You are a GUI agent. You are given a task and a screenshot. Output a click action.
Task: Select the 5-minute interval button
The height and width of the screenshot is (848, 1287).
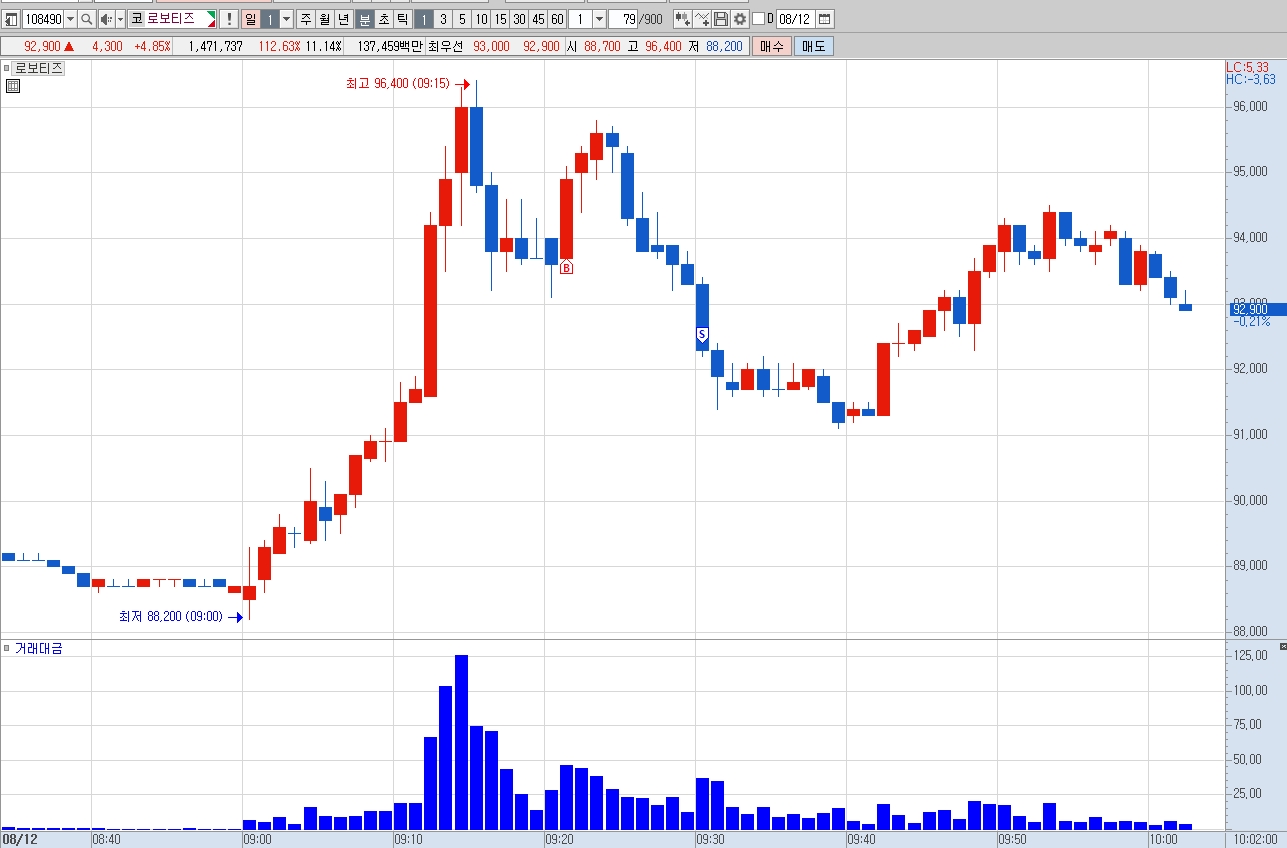[462, 19]
